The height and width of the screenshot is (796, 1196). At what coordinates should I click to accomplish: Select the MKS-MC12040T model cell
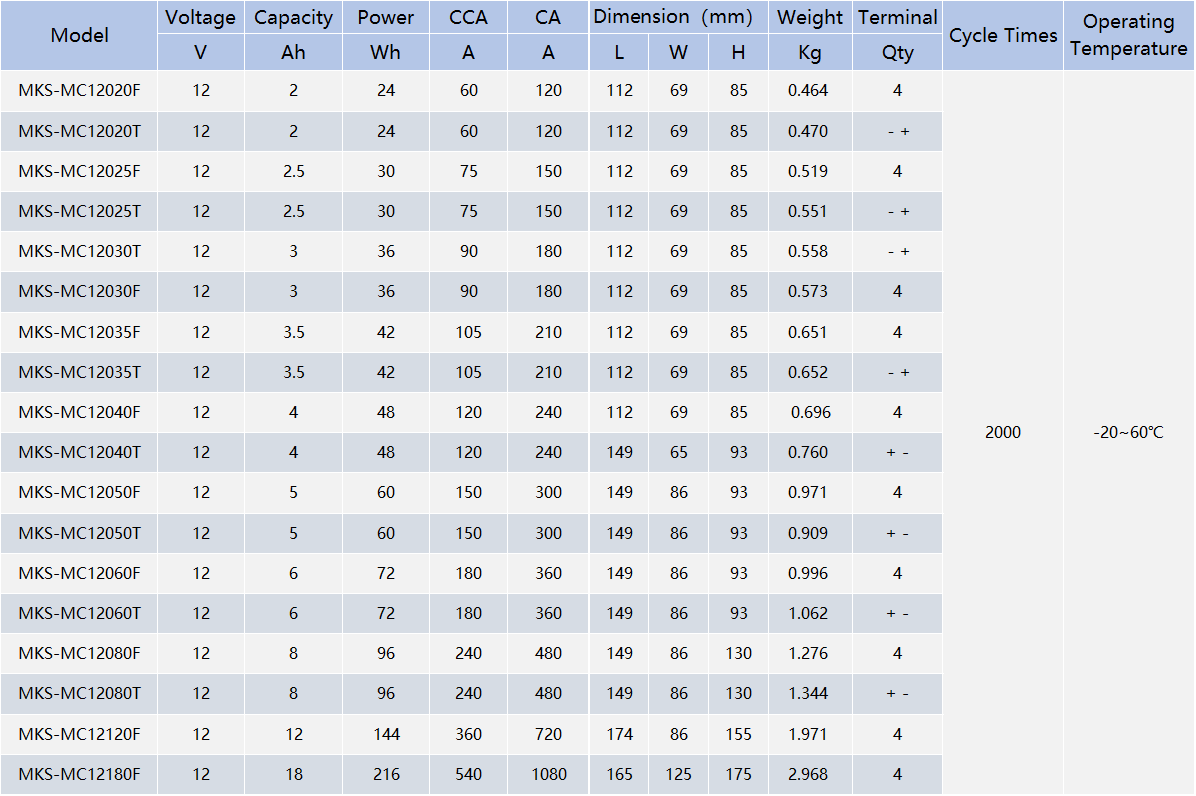79,453
